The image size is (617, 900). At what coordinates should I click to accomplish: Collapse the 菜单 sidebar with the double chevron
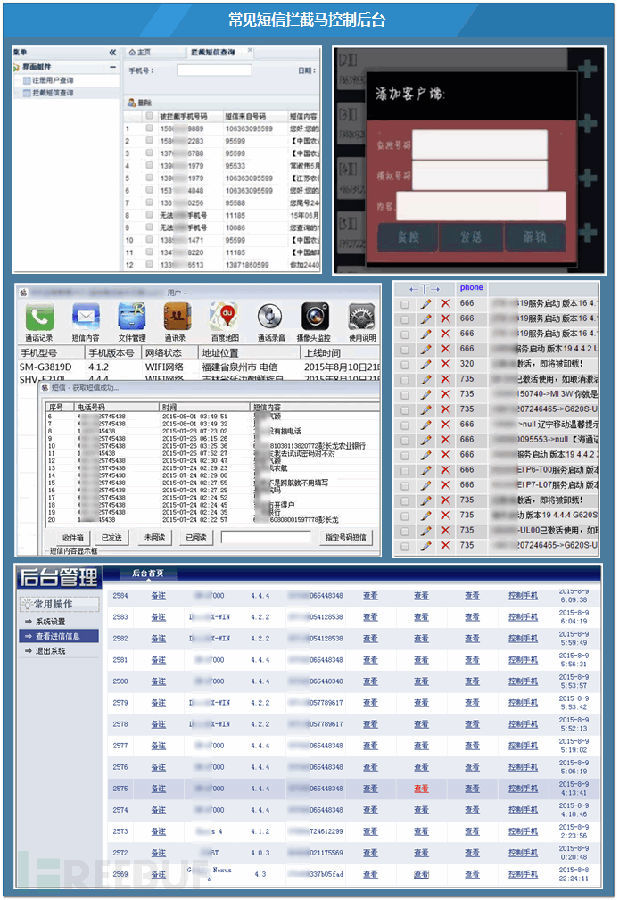[112, 52]
